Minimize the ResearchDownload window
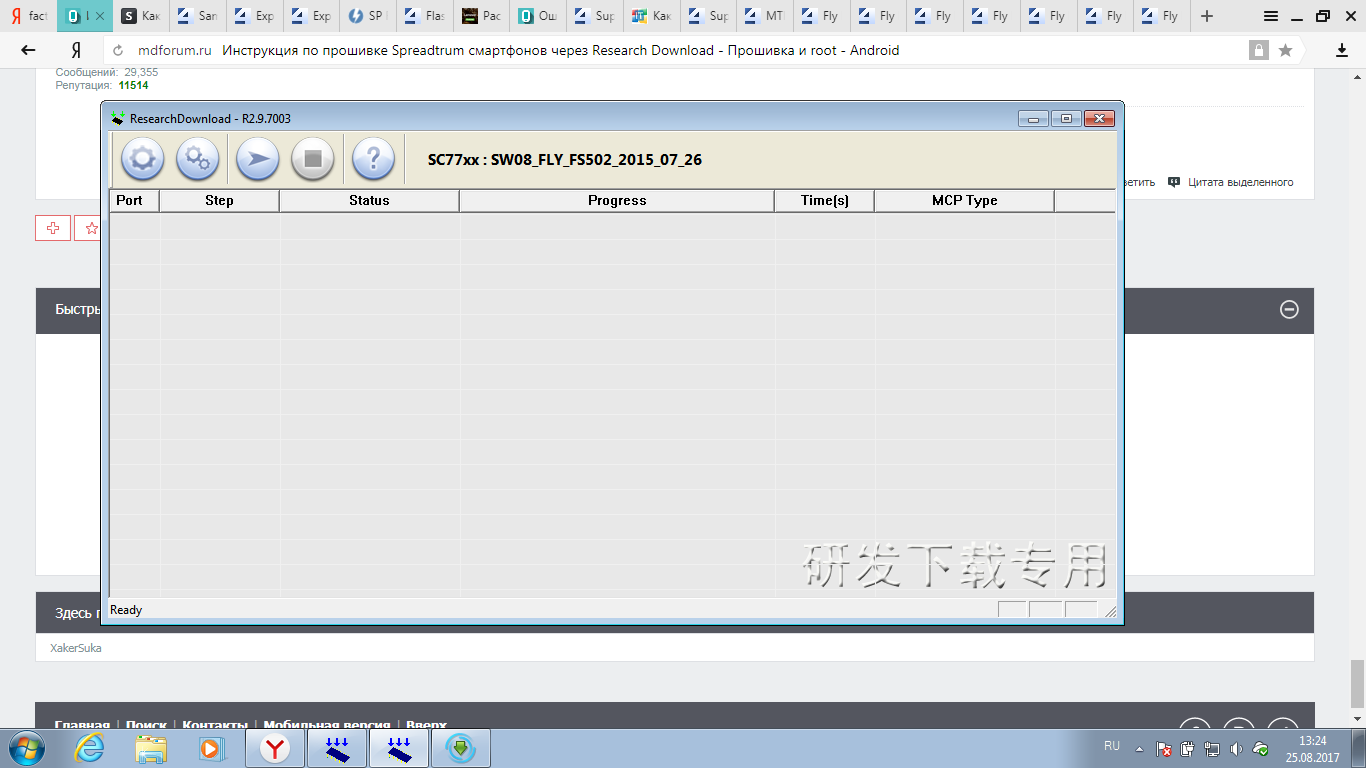This screenshot has height=768, width=1366. (1033, 119)
